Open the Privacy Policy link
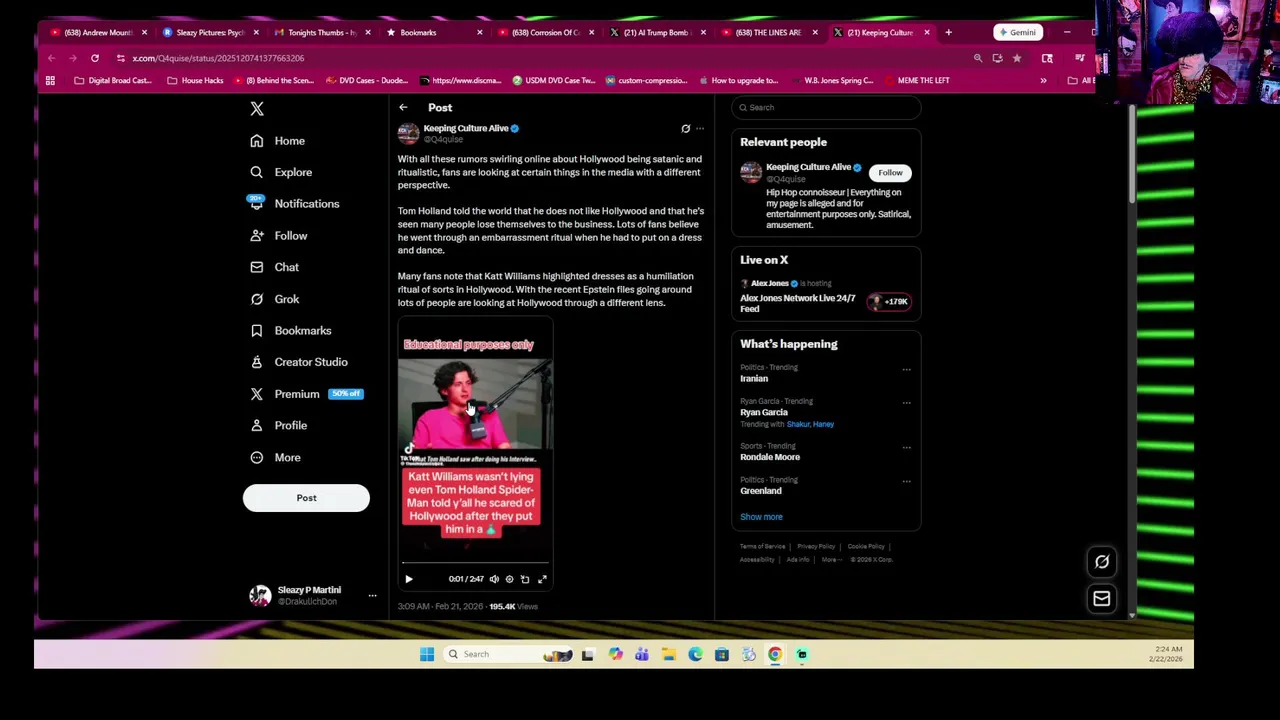The image size is (1280, 720). [816, 547]
